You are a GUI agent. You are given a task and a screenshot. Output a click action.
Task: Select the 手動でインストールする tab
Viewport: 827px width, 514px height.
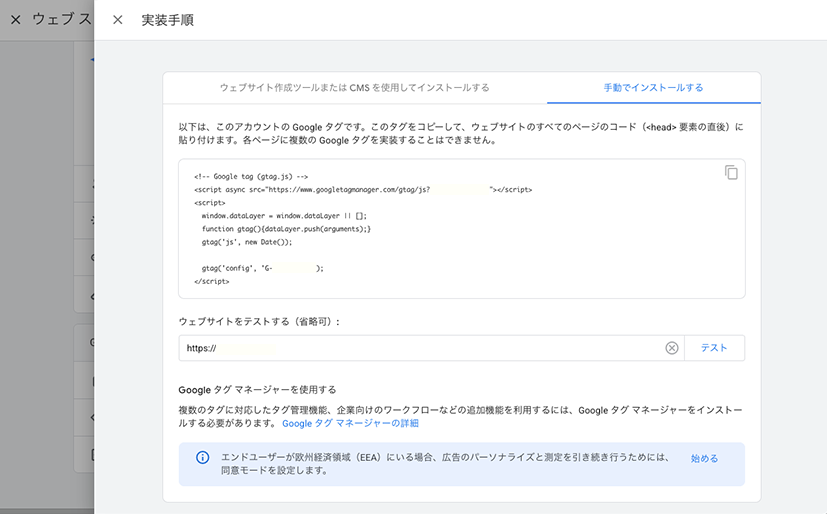653,88
